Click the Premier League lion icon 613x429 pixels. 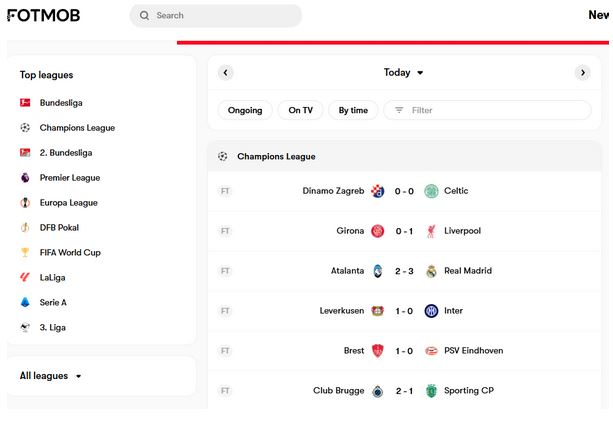(25, 178)
